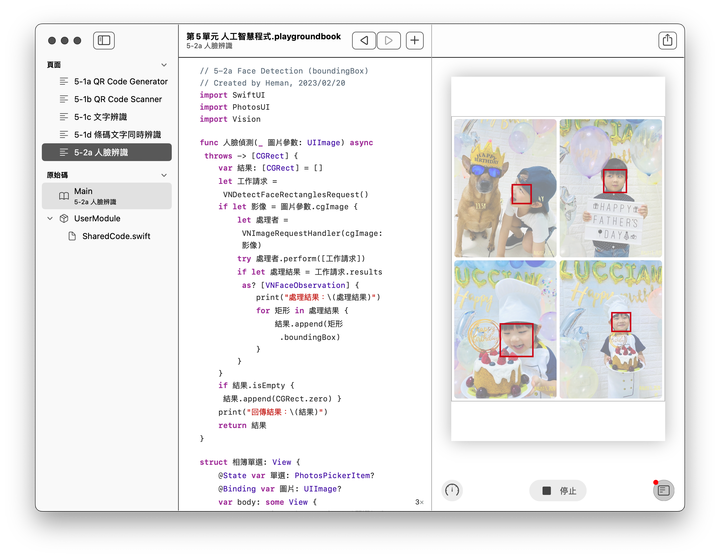The height and width of the screenshot is (558, 720).
Task: Open page 5-1a QR Code Generator
Action: click(x=107, y=81)
